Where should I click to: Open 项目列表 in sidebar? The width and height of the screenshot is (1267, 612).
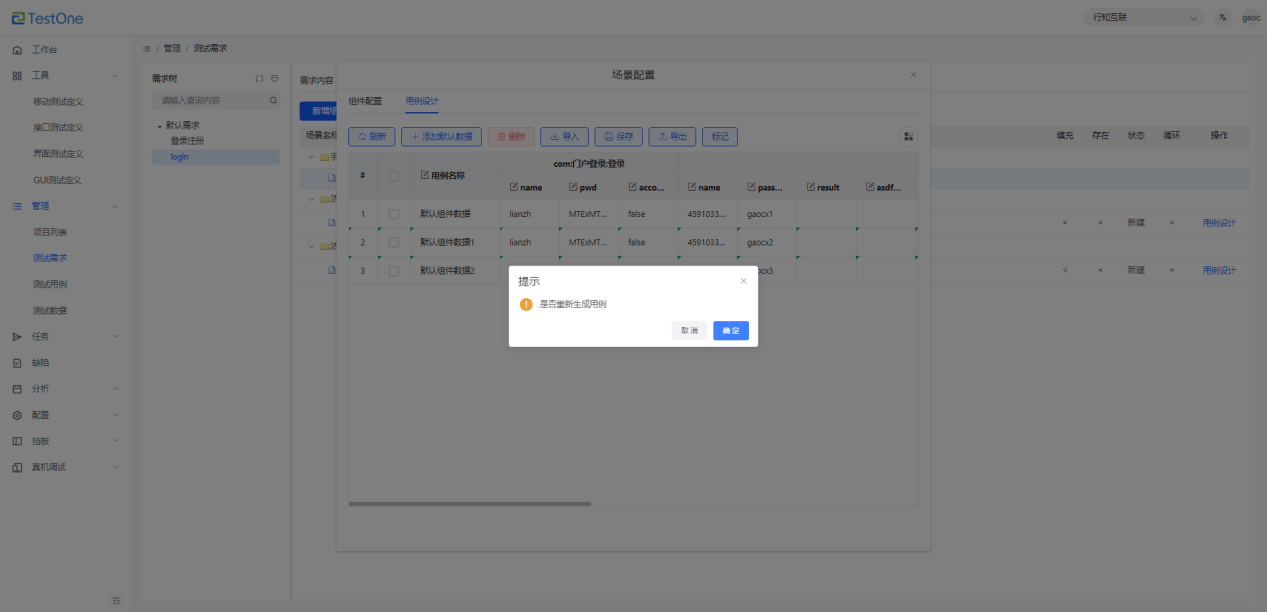point(50,232)
